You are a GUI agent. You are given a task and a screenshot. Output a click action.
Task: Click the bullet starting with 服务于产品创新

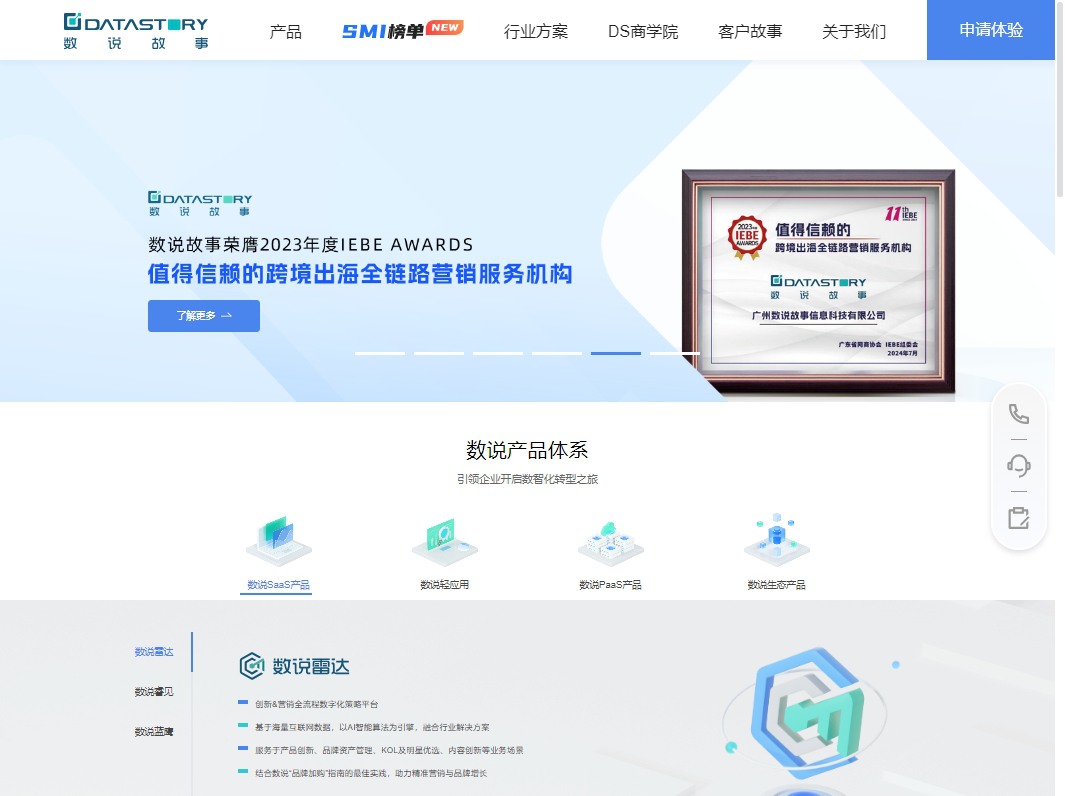(389, 750)
